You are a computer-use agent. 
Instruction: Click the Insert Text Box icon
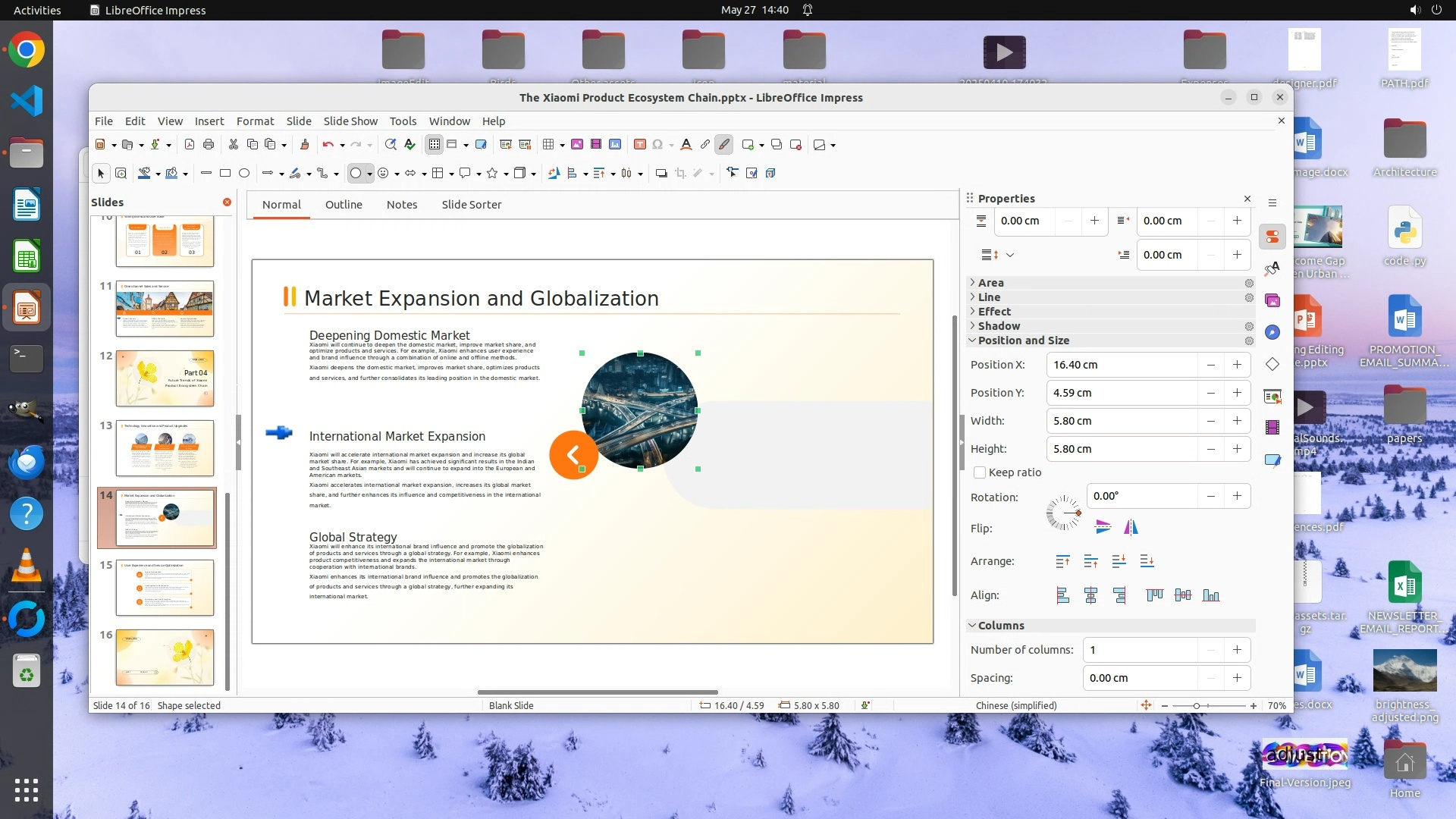[x=639, y=144]
